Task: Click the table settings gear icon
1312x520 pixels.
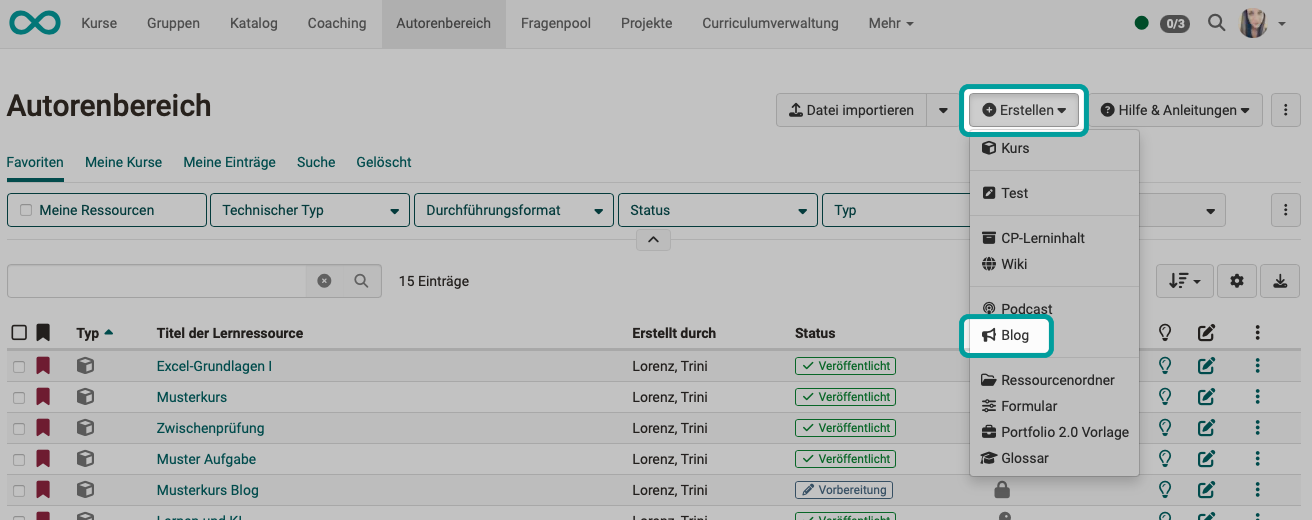Action: (1237, 281)
